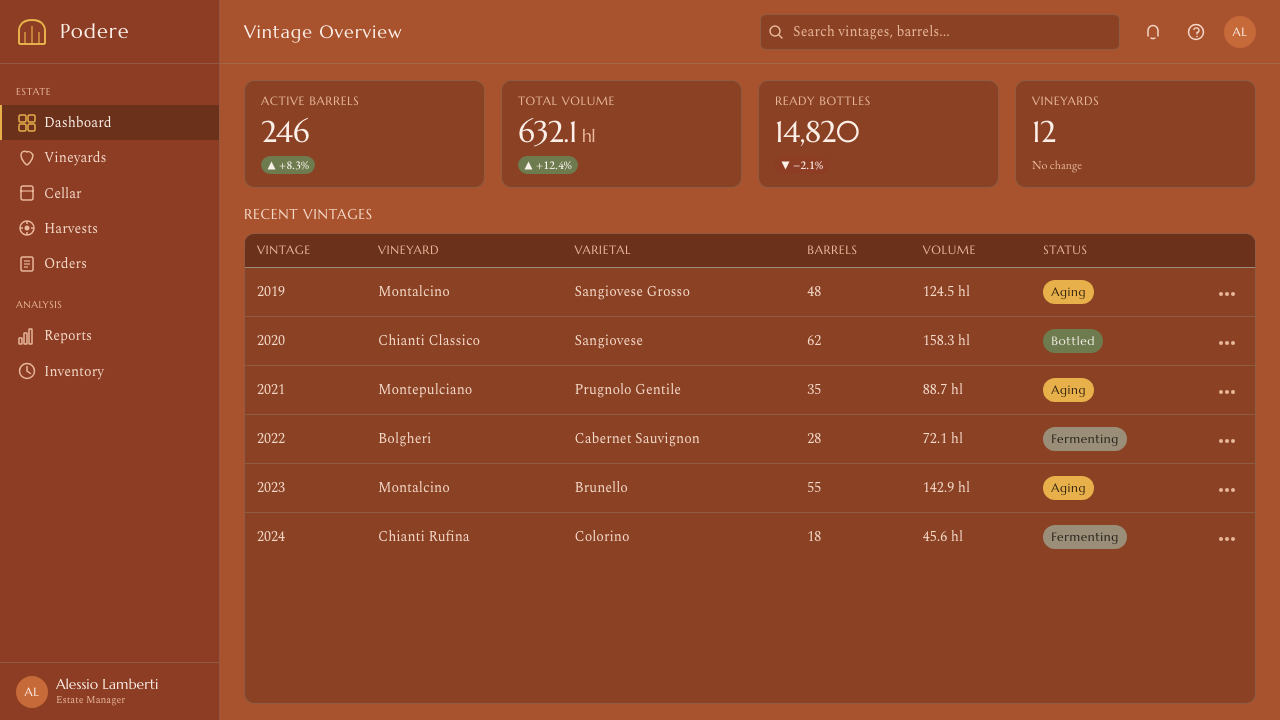The height and width of the screenshot is (720, 1280).
Task: Select the Sangiovese Grosso cell
Action: click(632, 292)
